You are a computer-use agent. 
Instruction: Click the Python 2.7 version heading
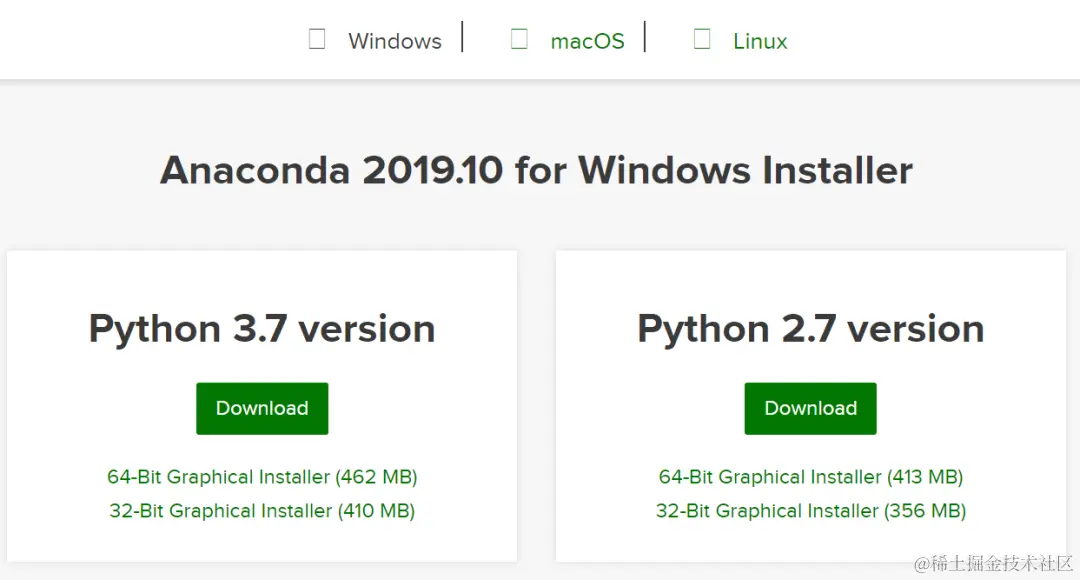pos(811,329)
